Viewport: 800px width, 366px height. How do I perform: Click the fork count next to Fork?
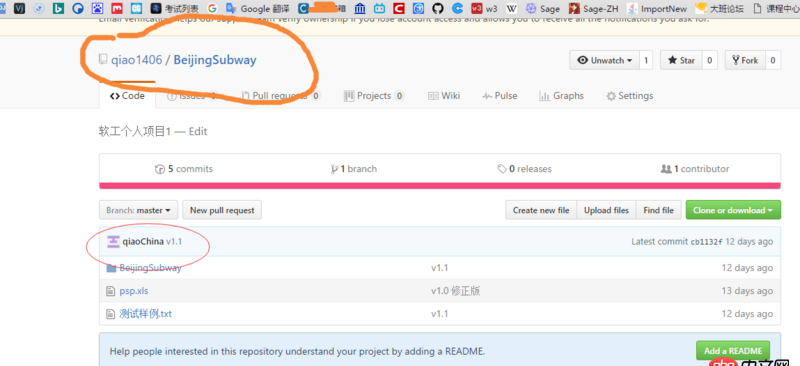pyautogui.click(x=773, y=60)
